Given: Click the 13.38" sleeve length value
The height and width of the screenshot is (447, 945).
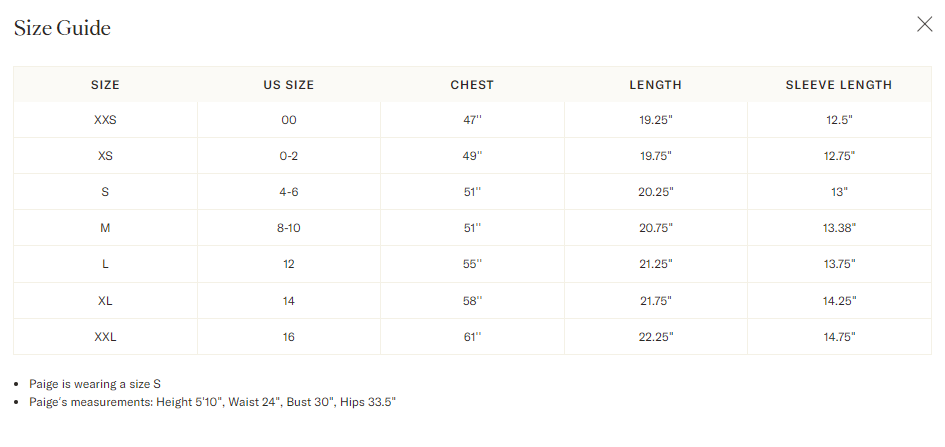Looking at the screenshot, I should [839, 228].
